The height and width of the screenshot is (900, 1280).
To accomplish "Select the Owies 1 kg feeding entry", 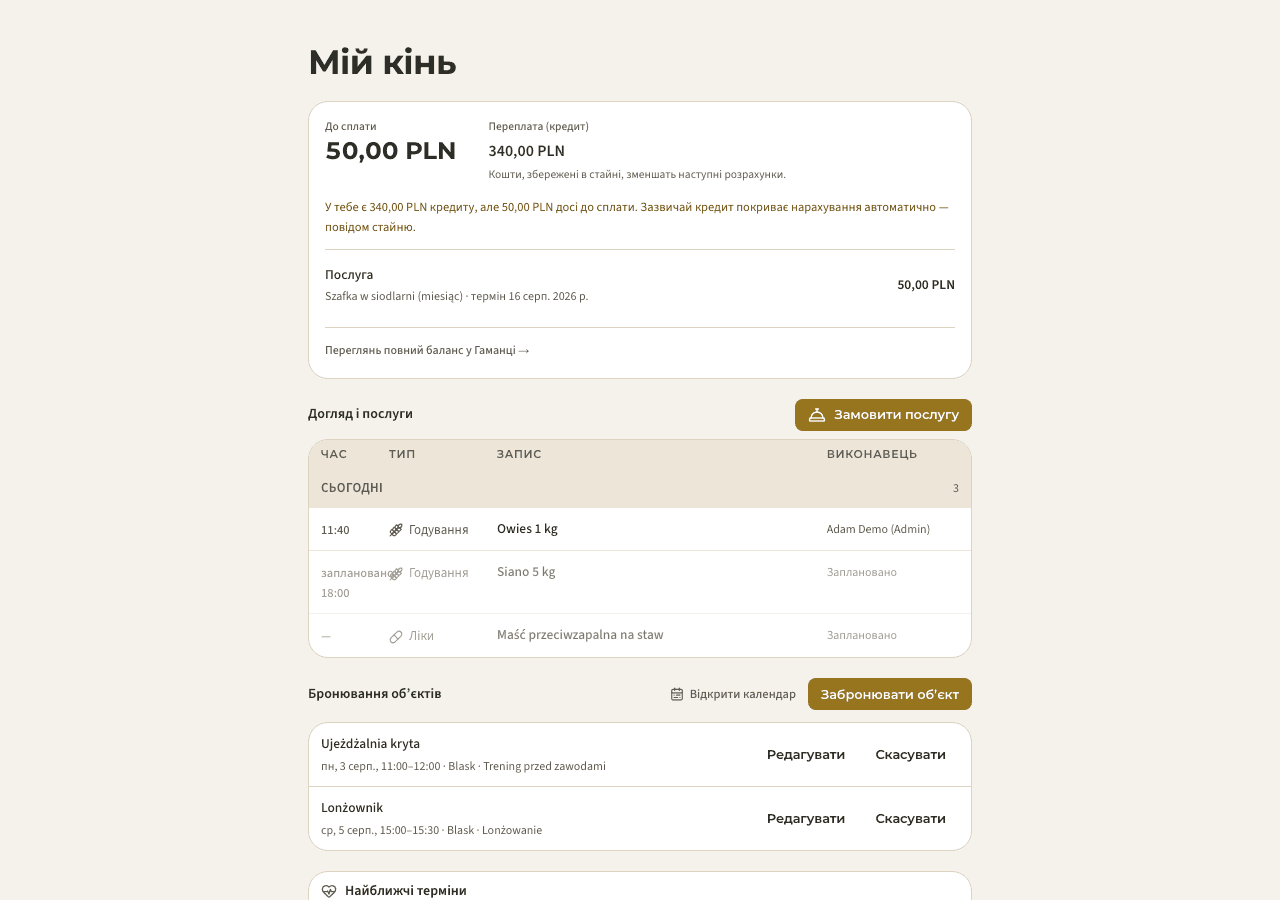I will coord(640,529).
